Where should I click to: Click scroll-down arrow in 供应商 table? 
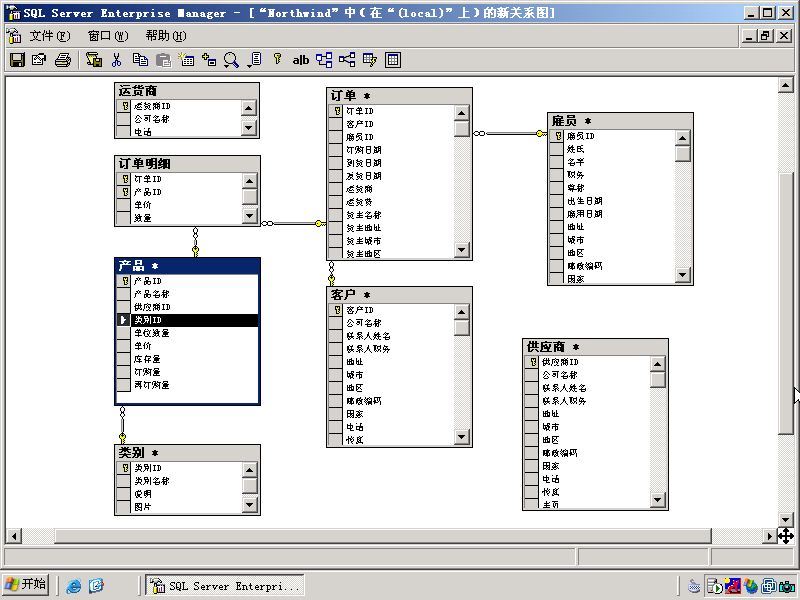point(657,500)
